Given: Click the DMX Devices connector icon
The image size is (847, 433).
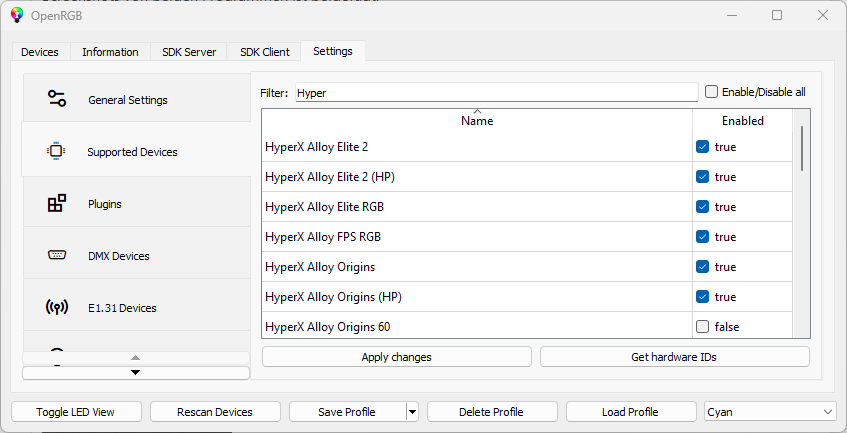Looking at the screenshot, I should click(x=57, y=254).
